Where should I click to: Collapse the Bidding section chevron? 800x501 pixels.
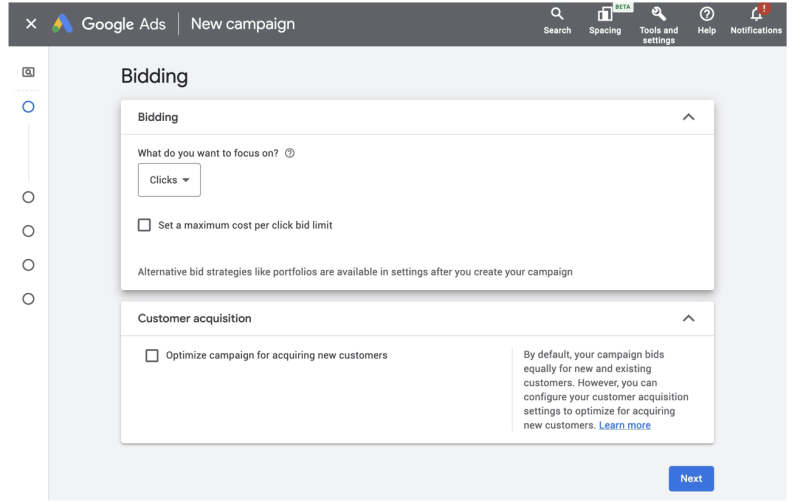tap(688, 117)
